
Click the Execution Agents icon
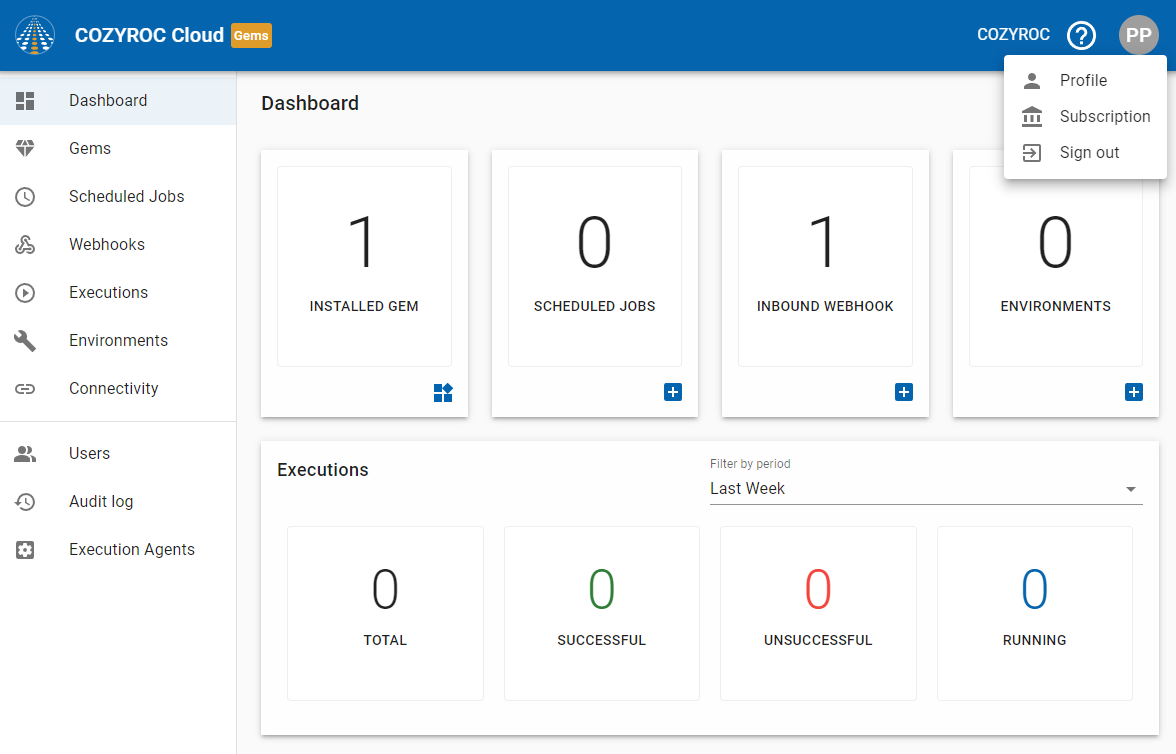click(x=25, y=550)
